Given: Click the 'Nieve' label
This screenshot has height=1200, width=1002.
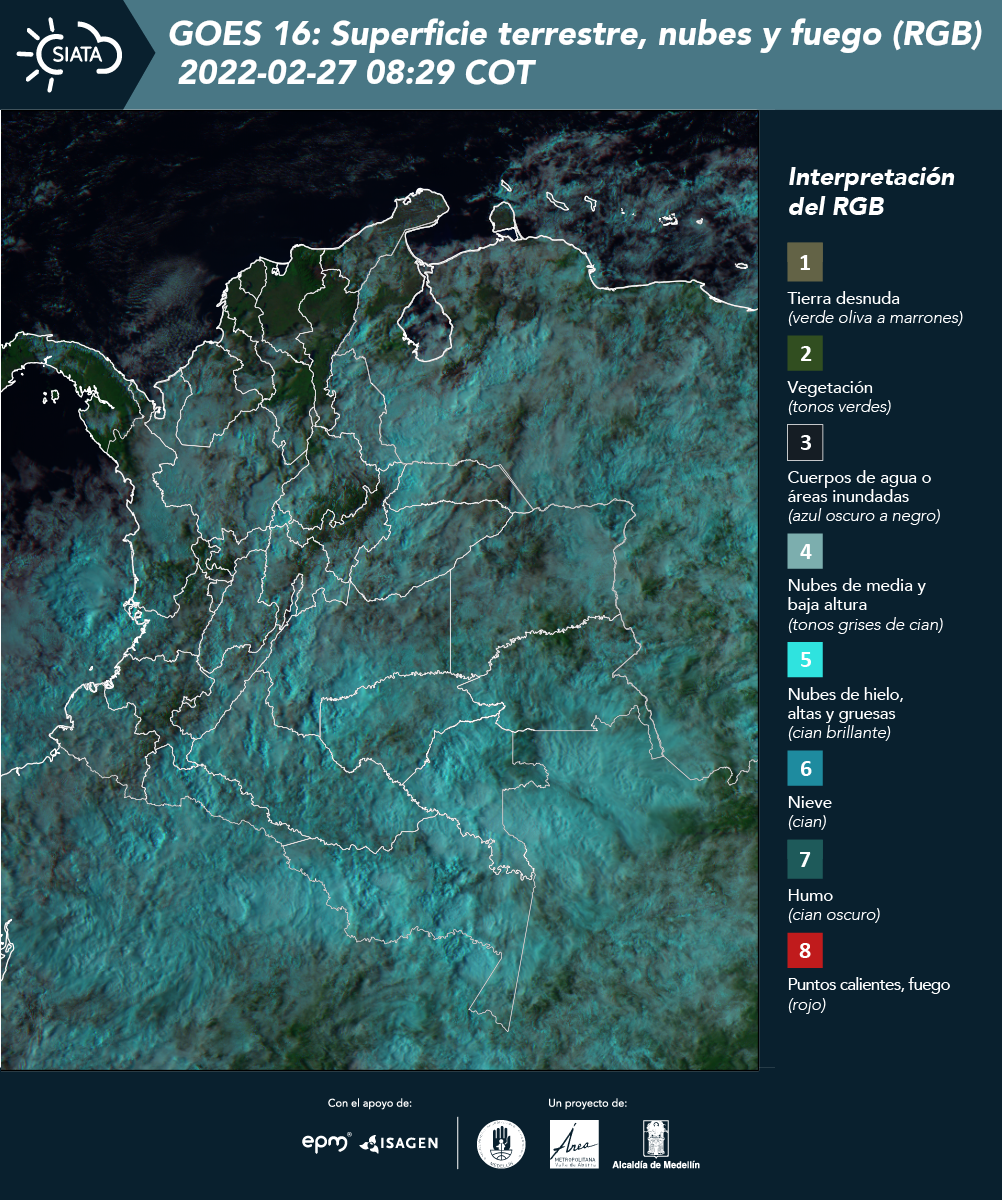Looking at the screenshot, I should click(x=810, y=802).
